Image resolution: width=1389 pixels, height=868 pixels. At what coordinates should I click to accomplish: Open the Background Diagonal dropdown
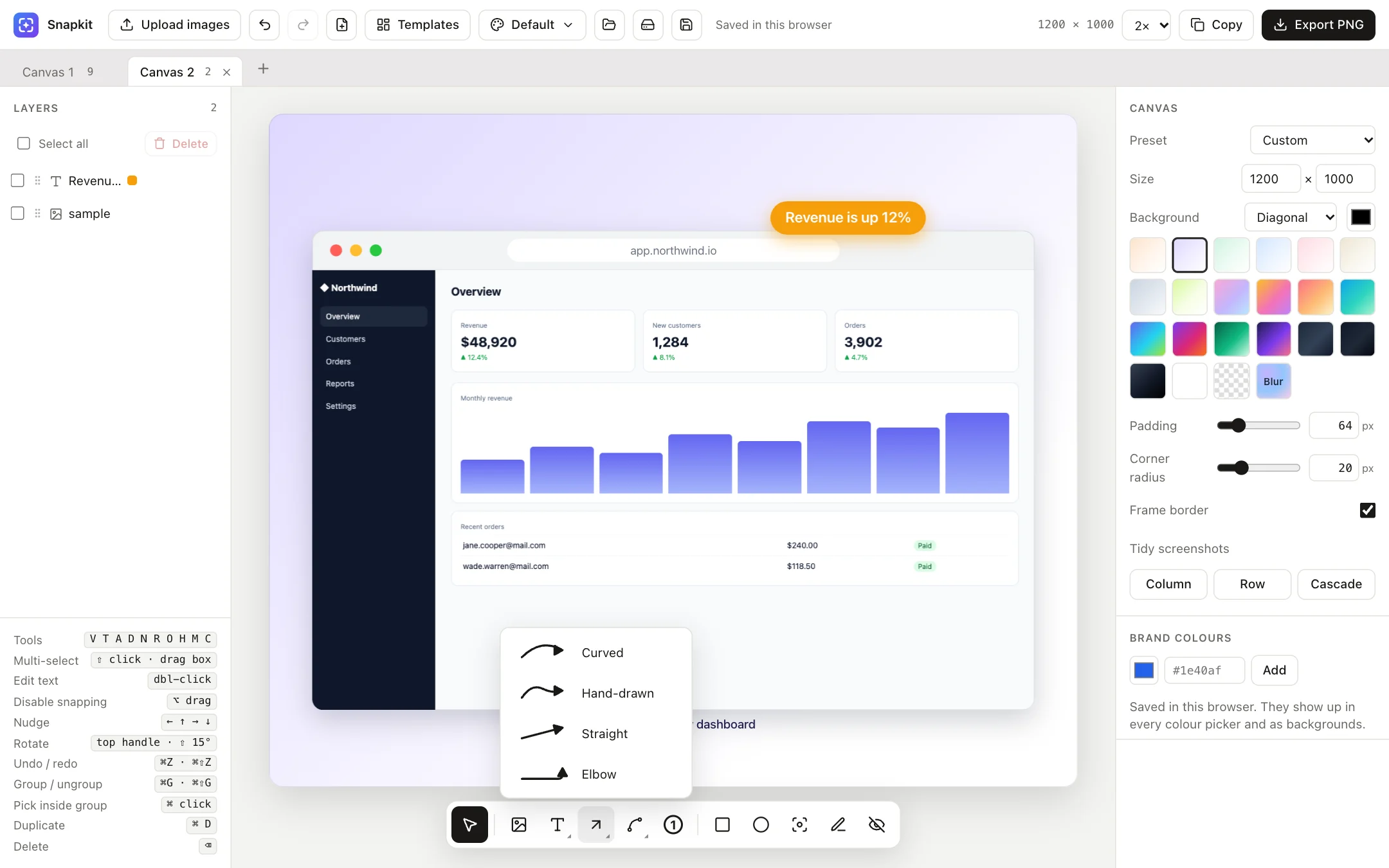click(1291, 217)
